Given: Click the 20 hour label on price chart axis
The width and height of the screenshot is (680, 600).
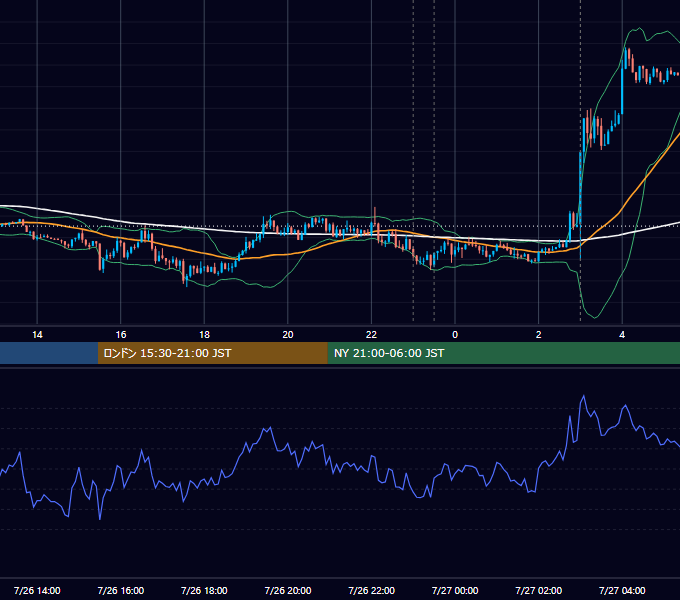Looking at the screenshot, I should tap(288, 335).
